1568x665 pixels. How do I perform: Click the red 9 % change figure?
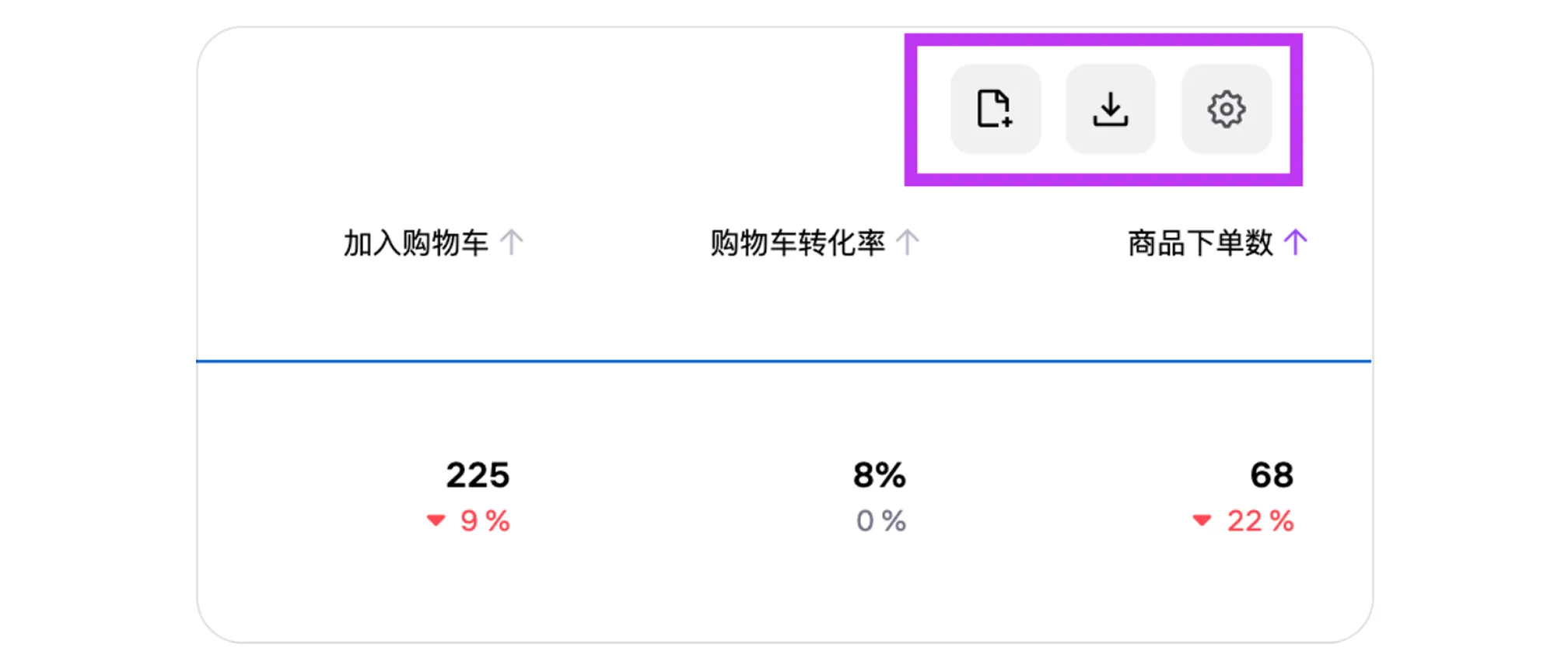[485, 521]
